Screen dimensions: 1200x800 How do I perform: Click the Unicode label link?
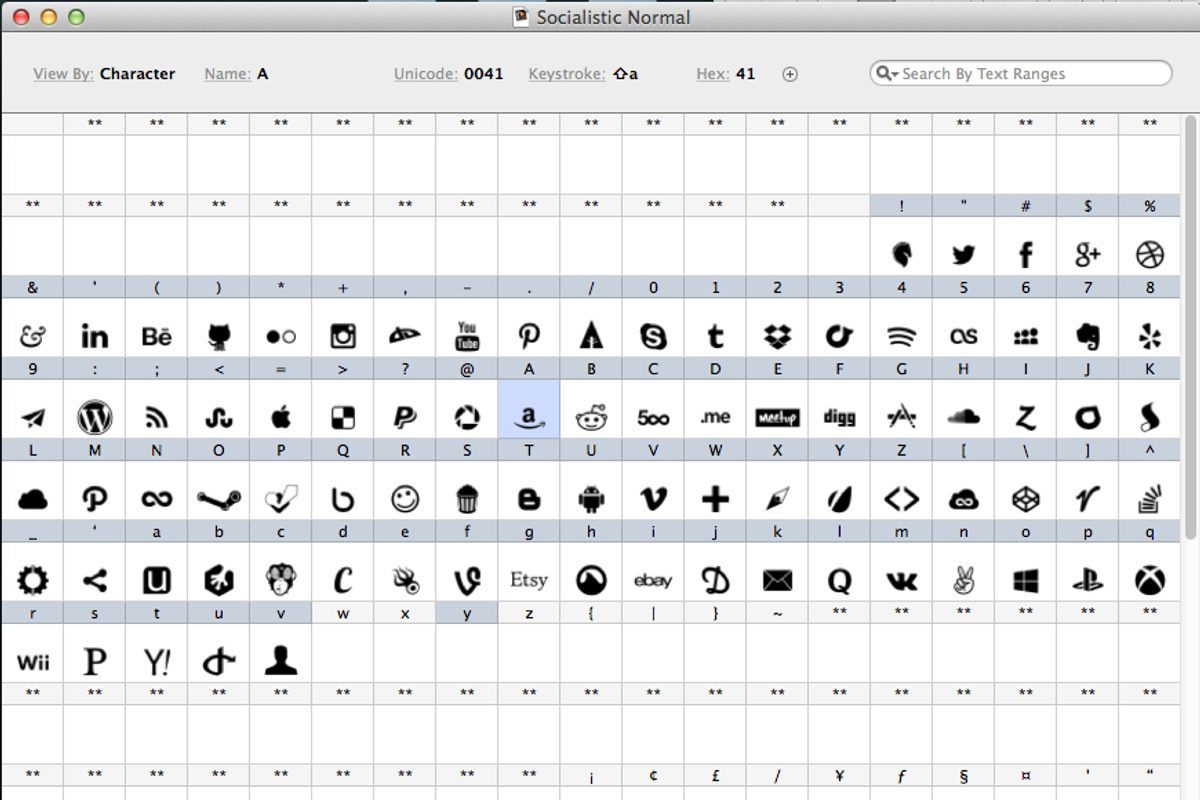click(x=425, y=74)
